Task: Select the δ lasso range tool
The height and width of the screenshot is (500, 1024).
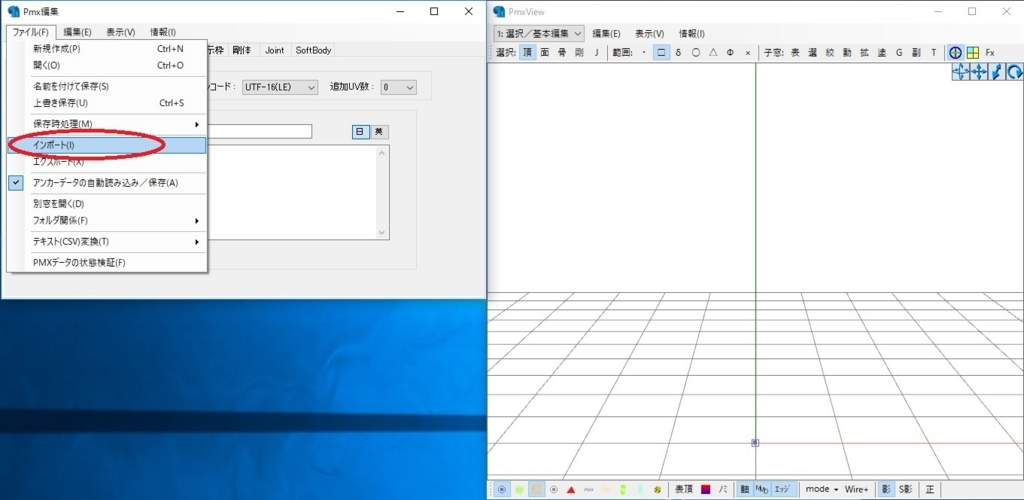Action: [x=679, y=53]
